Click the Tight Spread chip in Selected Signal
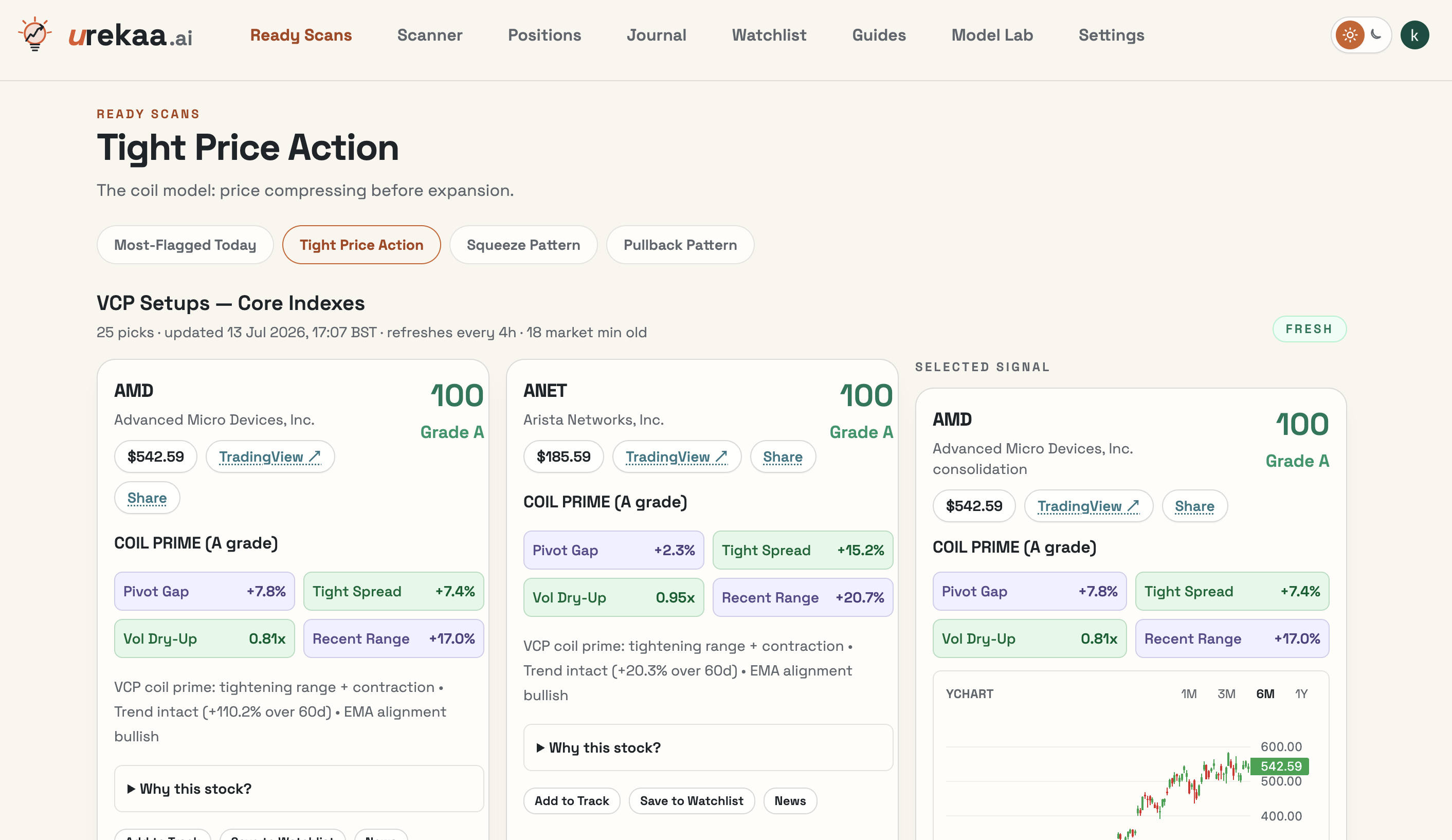Screen dimensions: 1452x840 [x=1232, y=591]
